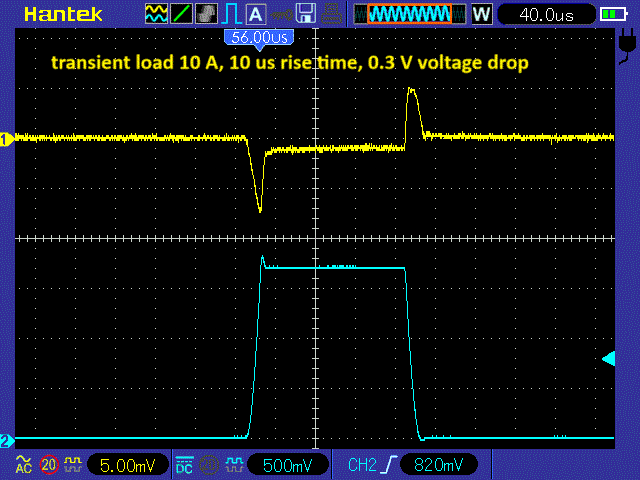The height and width of the screenshot is (480, 640).
Task: Click the CH2 DC coupling icon
Action: pyautogui.click(x=184, y=465)
